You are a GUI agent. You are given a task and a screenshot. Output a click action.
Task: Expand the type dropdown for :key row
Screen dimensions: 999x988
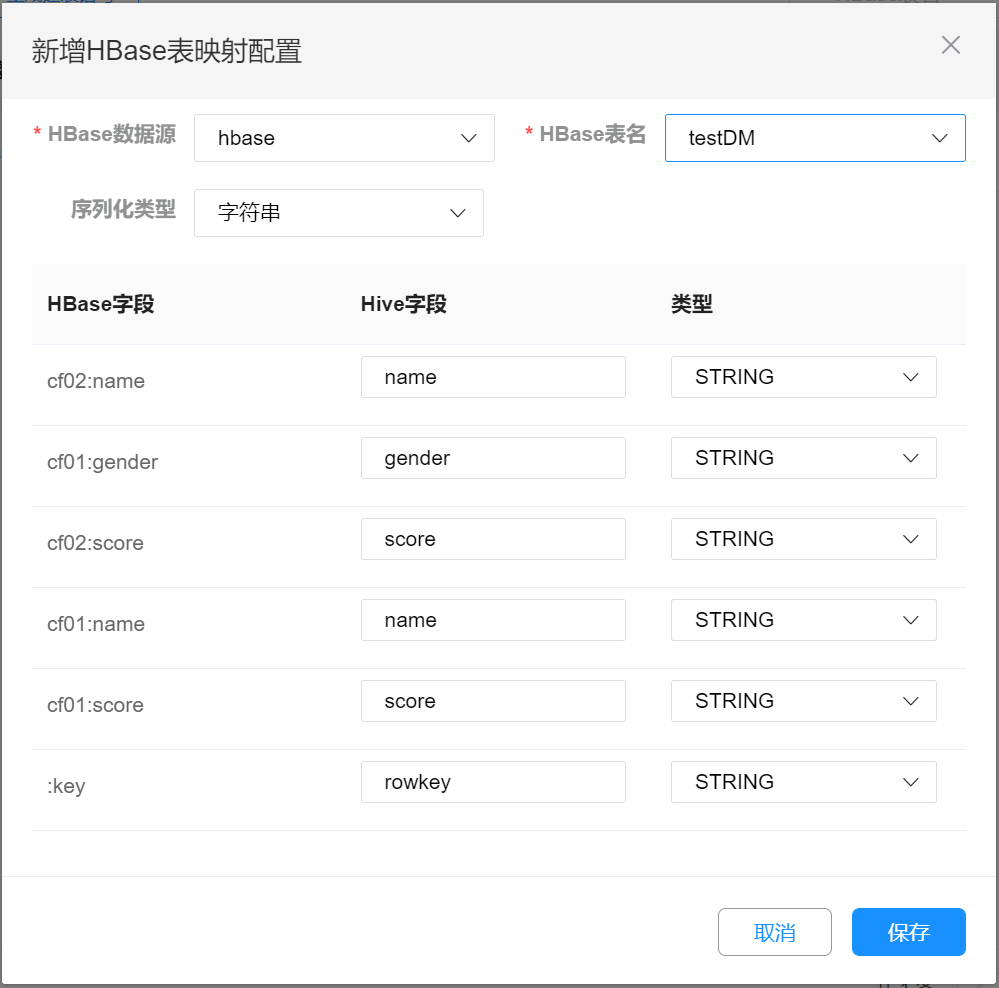(x=803, y=782)
